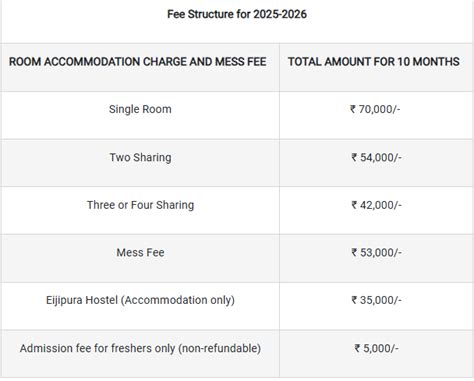Select Eijipura Hostel (Accommodation only) cell

pyautogui.click(x=140, y=300)
